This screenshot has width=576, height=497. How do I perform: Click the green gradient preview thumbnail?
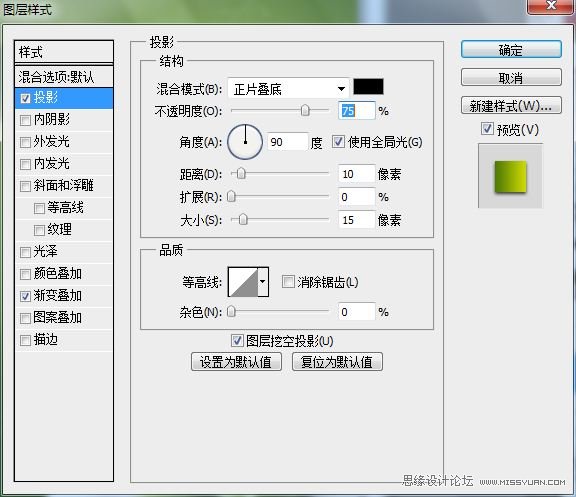[511, 176]
